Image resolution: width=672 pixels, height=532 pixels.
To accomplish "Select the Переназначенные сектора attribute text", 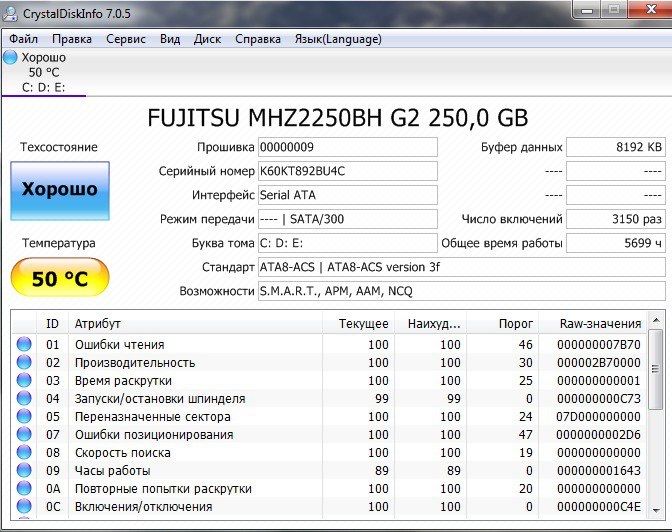I will (x=153, y=417).
